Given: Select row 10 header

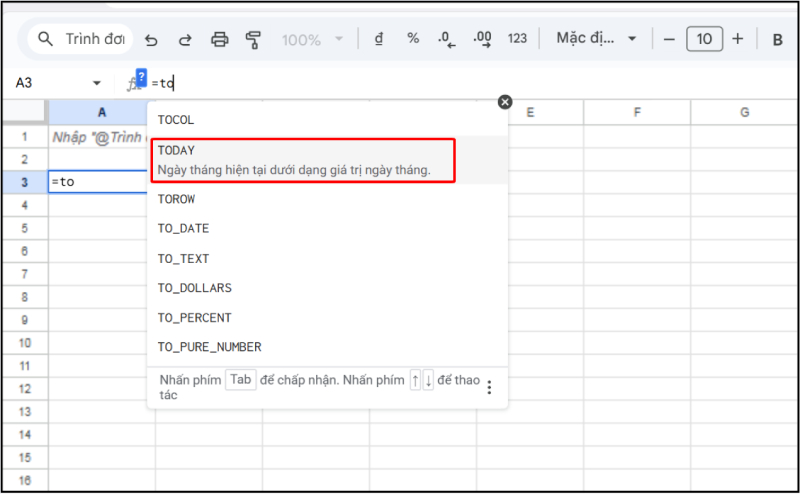Looking at the screenshot, I should click(x=24, y=343).
